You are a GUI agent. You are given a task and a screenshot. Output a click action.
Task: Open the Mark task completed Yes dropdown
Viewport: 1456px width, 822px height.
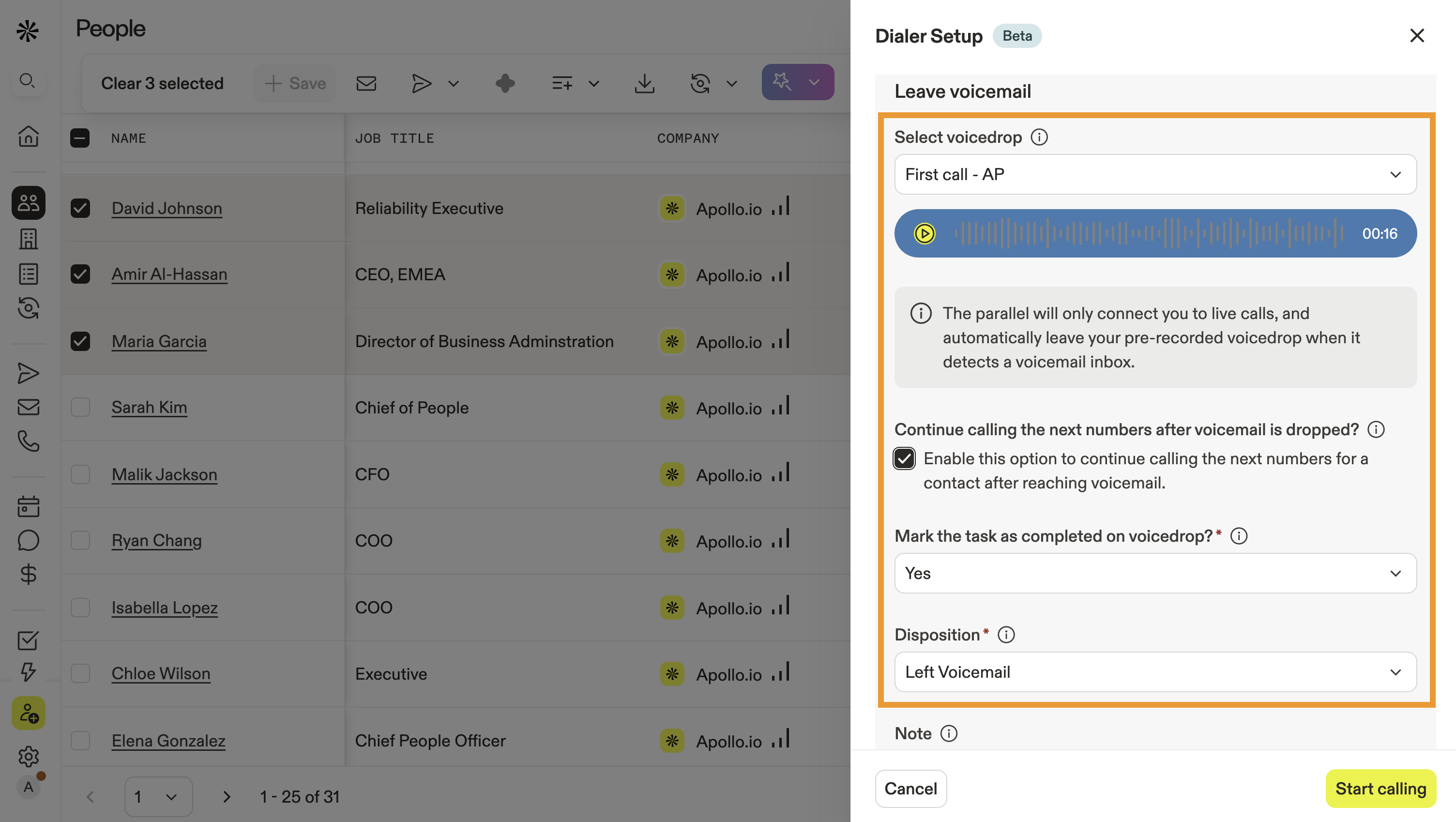[1155, 573]
